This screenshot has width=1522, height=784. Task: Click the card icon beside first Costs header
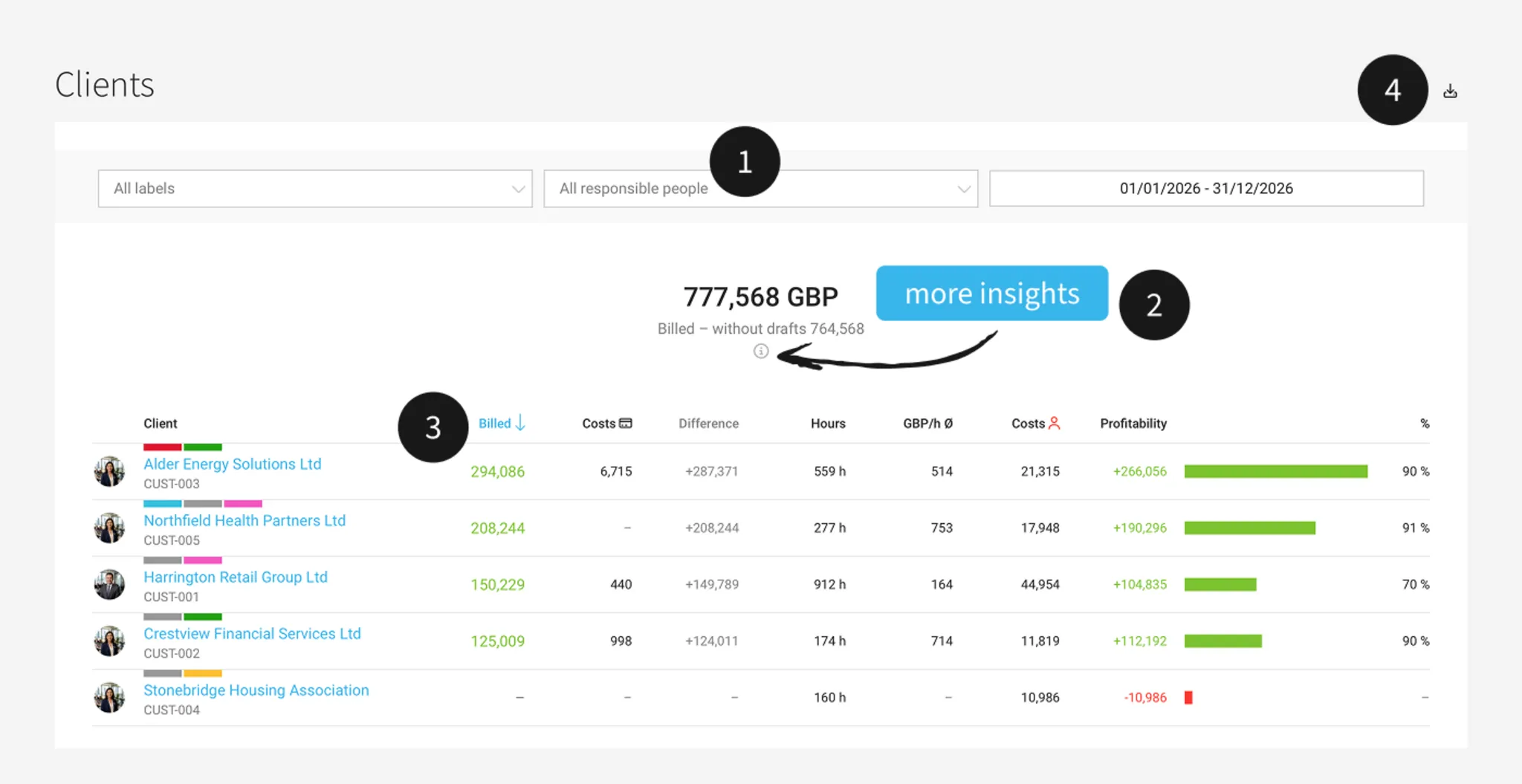point(626,423)
